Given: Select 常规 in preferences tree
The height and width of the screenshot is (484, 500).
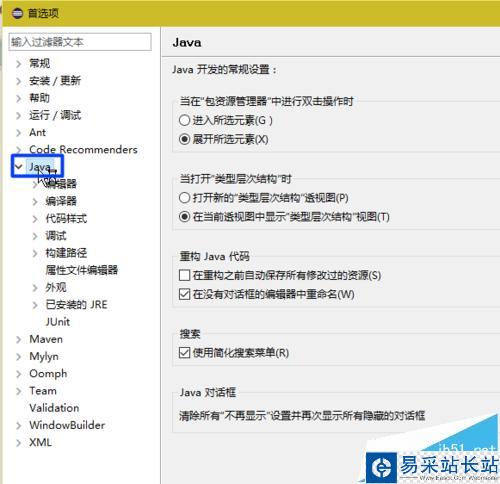Looking at the screenshot, I should pos(40,63).
